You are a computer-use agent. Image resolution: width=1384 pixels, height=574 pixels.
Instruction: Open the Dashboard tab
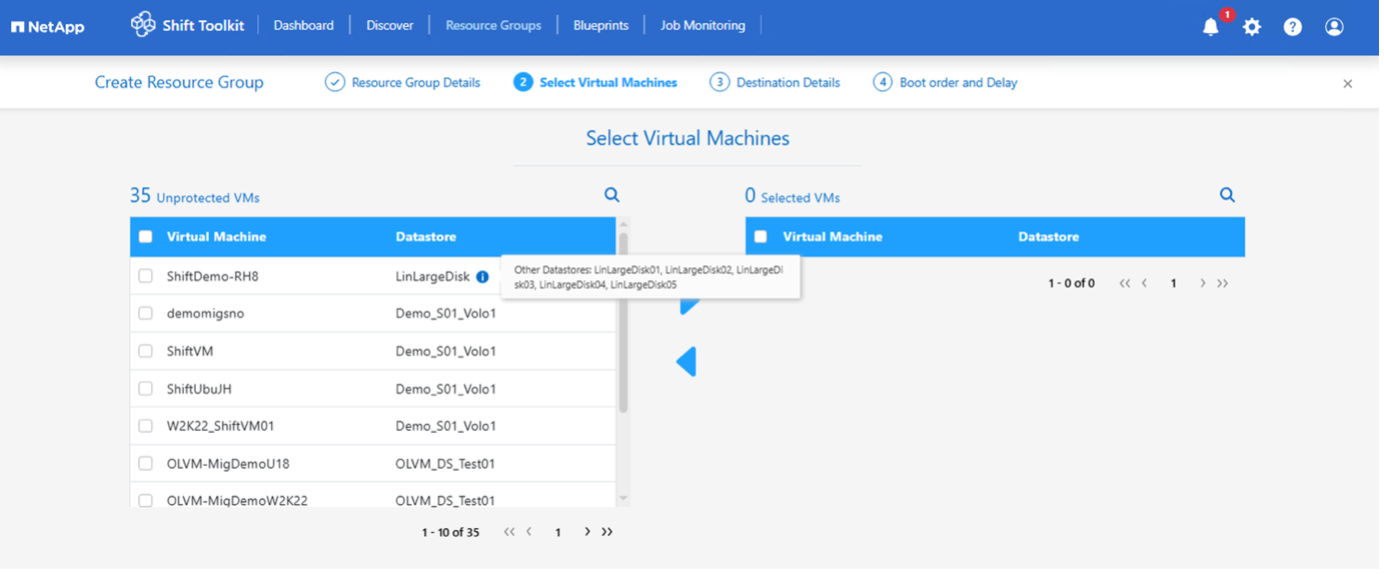(x=303, y=25)
